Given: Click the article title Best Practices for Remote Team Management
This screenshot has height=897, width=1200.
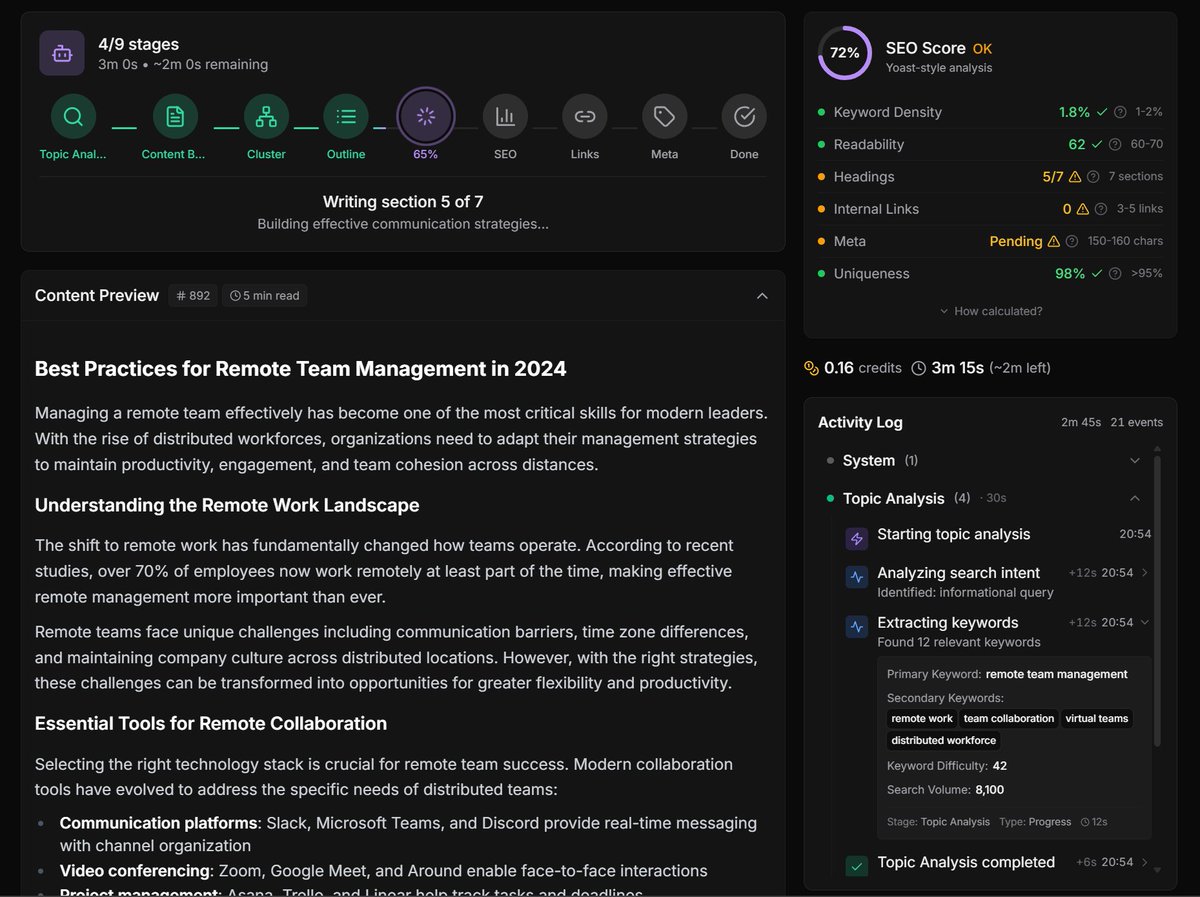Looking at the screenshot, I should point(301,369).
